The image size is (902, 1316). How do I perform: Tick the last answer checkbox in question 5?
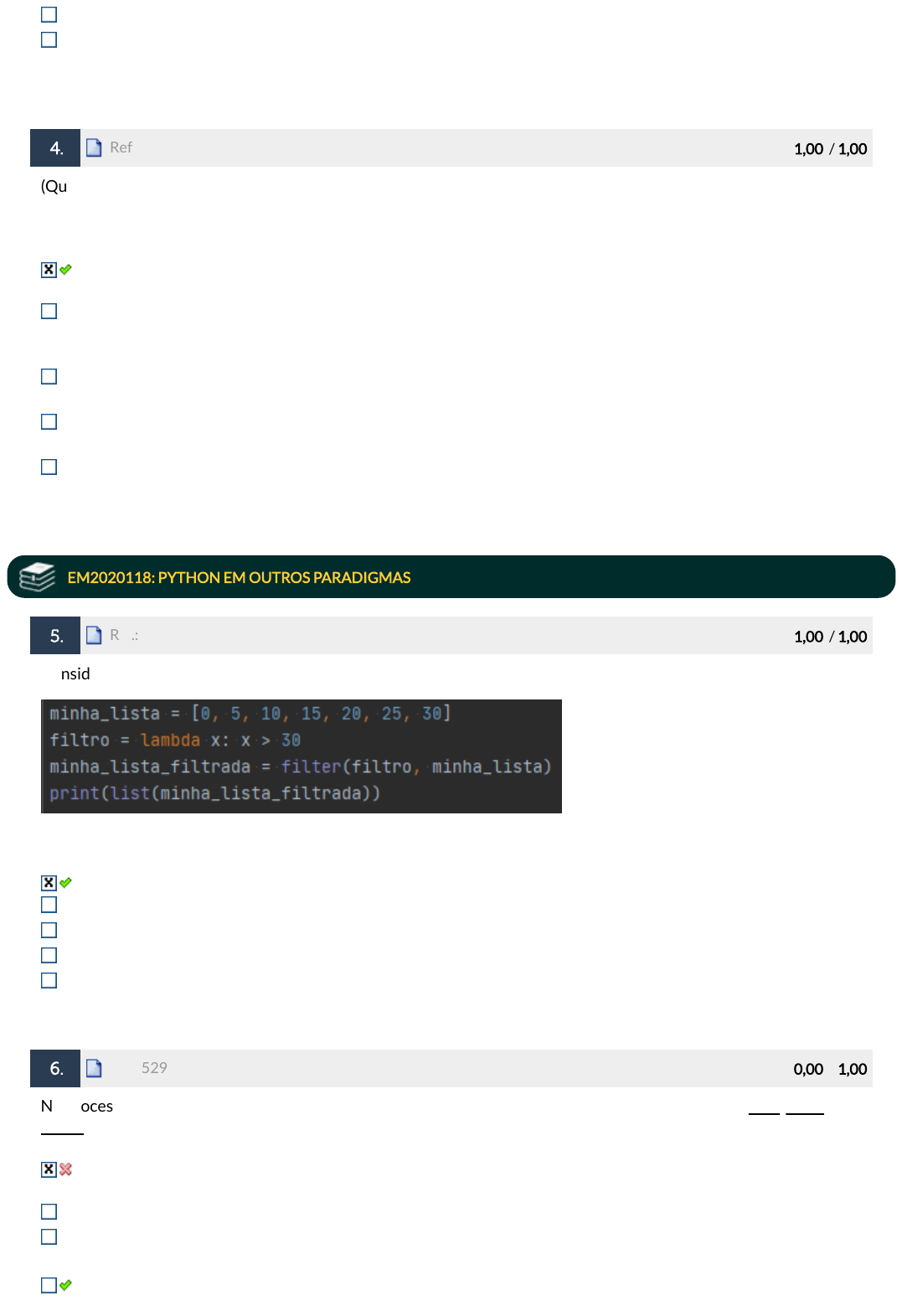click(49, 981)
